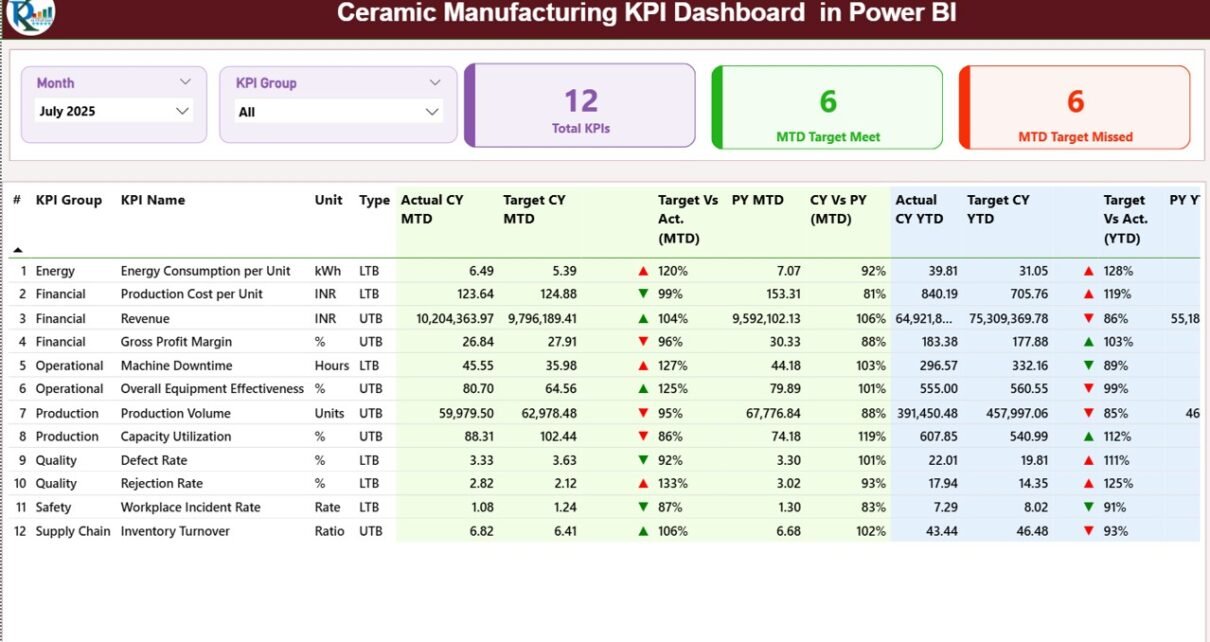
Task: Click red down arrow in Production Volume MTD row
Action: pyautogui.click(x=643, y=414)
